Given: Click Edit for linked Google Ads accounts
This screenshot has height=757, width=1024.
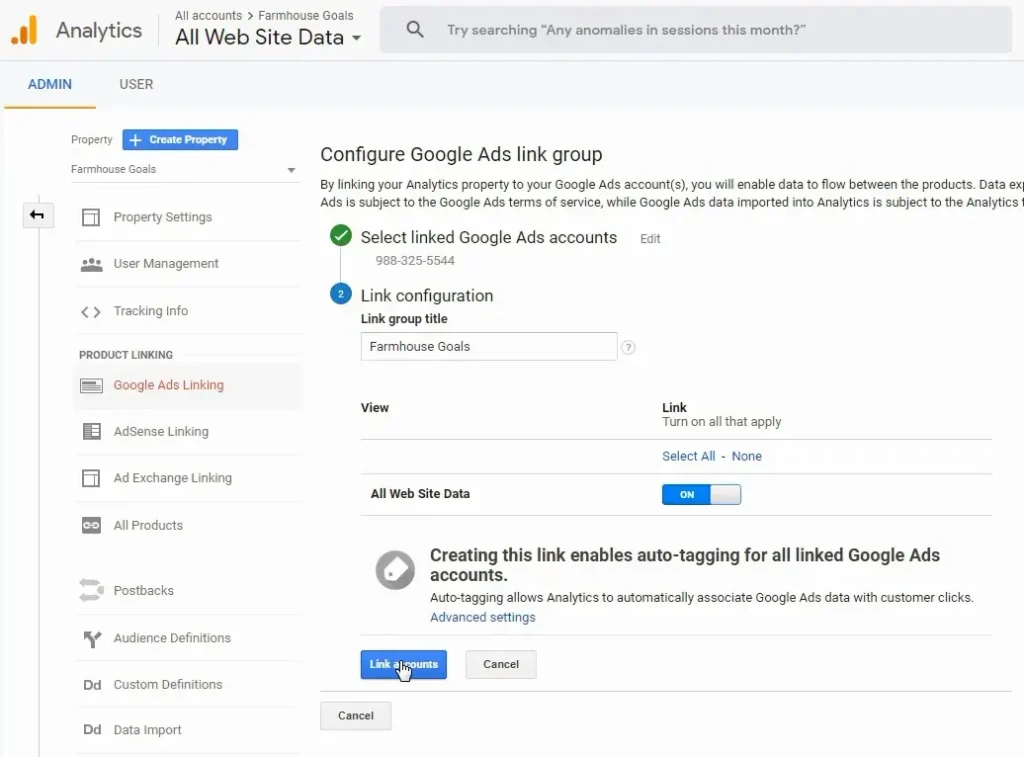Looking at the screenshot, I should point(650,239).
